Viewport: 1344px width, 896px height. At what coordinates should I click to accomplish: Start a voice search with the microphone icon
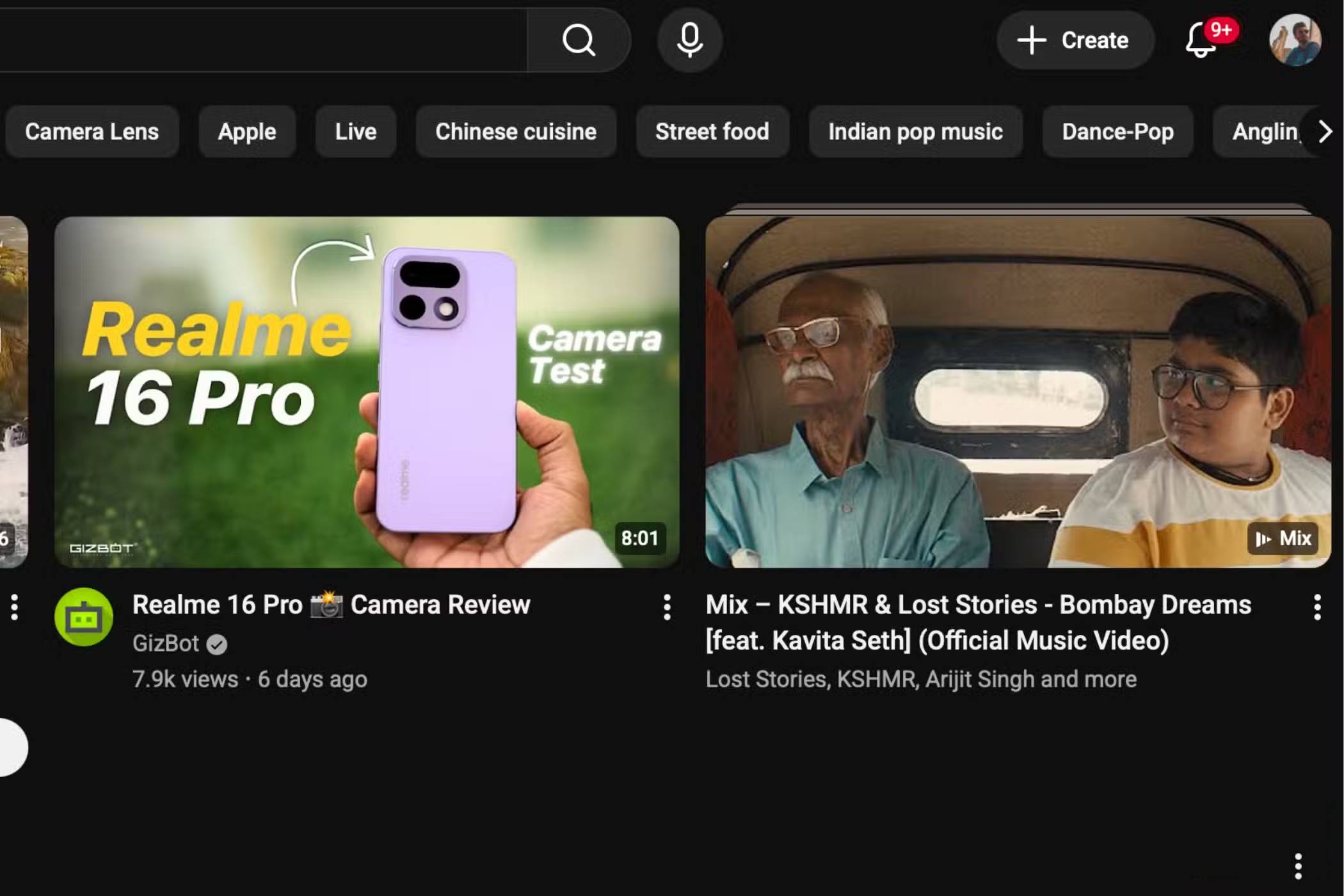click(689, 40)
